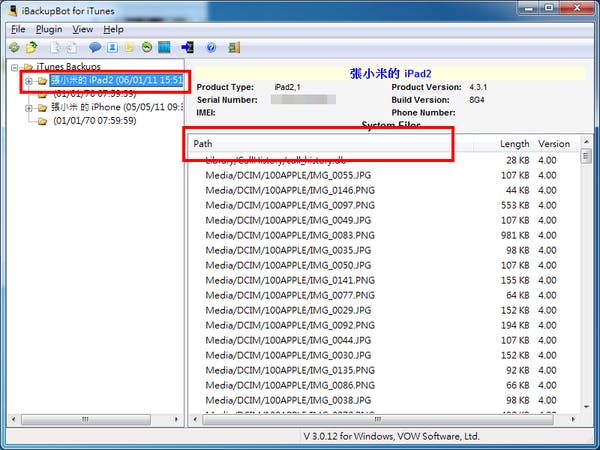The width and height of the screenshot is (600, 450).
Task: Select the iPhone (05/05/11) backup entry
Action: (x=117, y=107)
